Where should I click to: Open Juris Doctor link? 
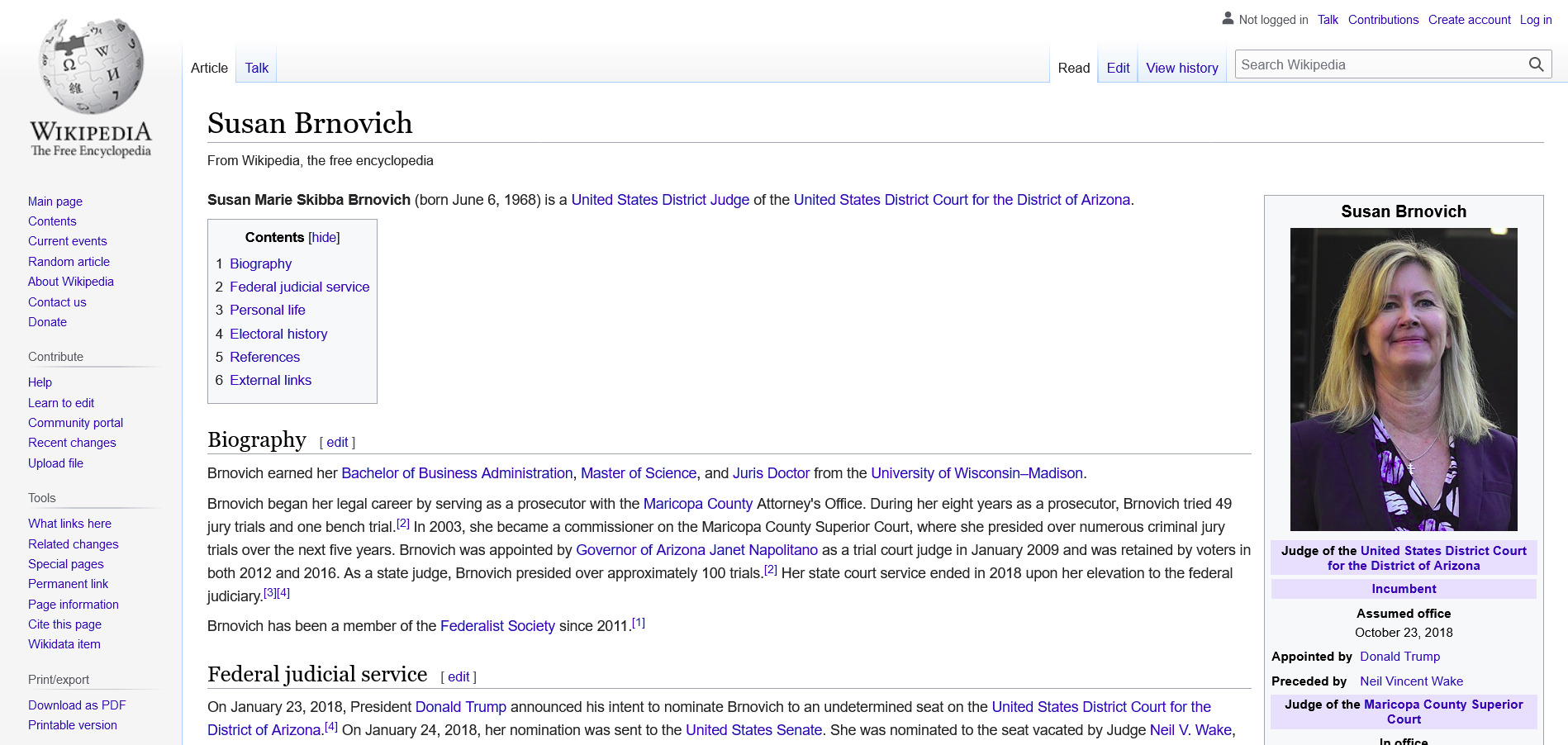(771, 473)
